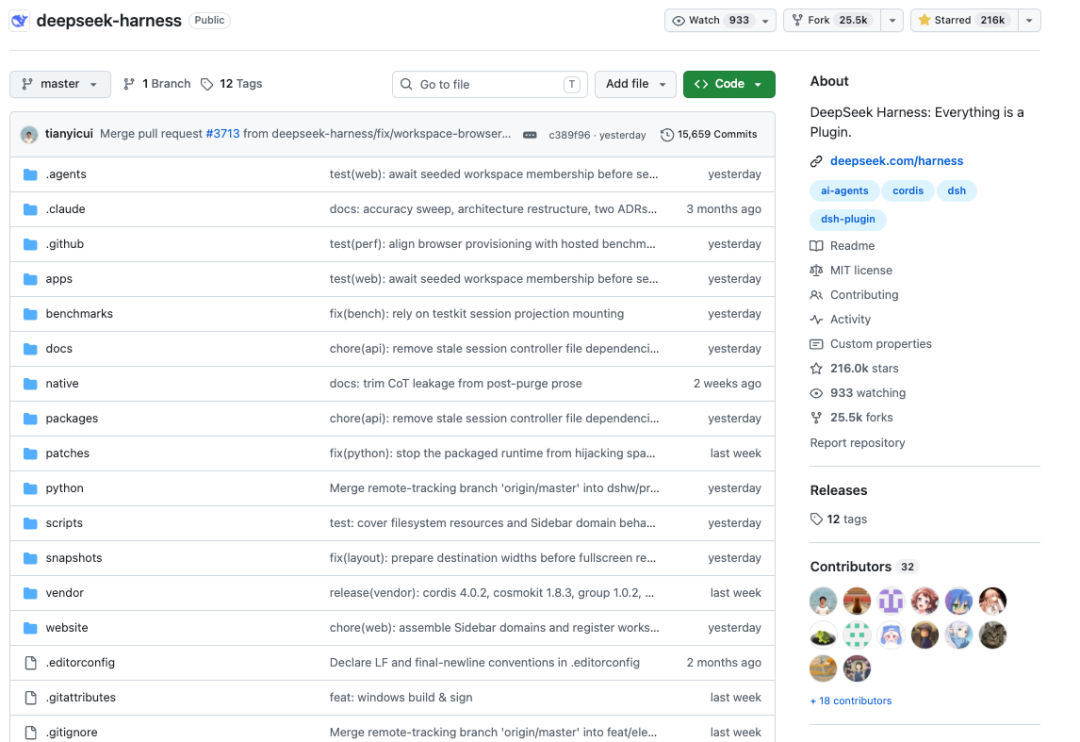The width and height of the screenshot is (1080, 742).
Task: Open the python folder
Action: (x=64, y=488)
